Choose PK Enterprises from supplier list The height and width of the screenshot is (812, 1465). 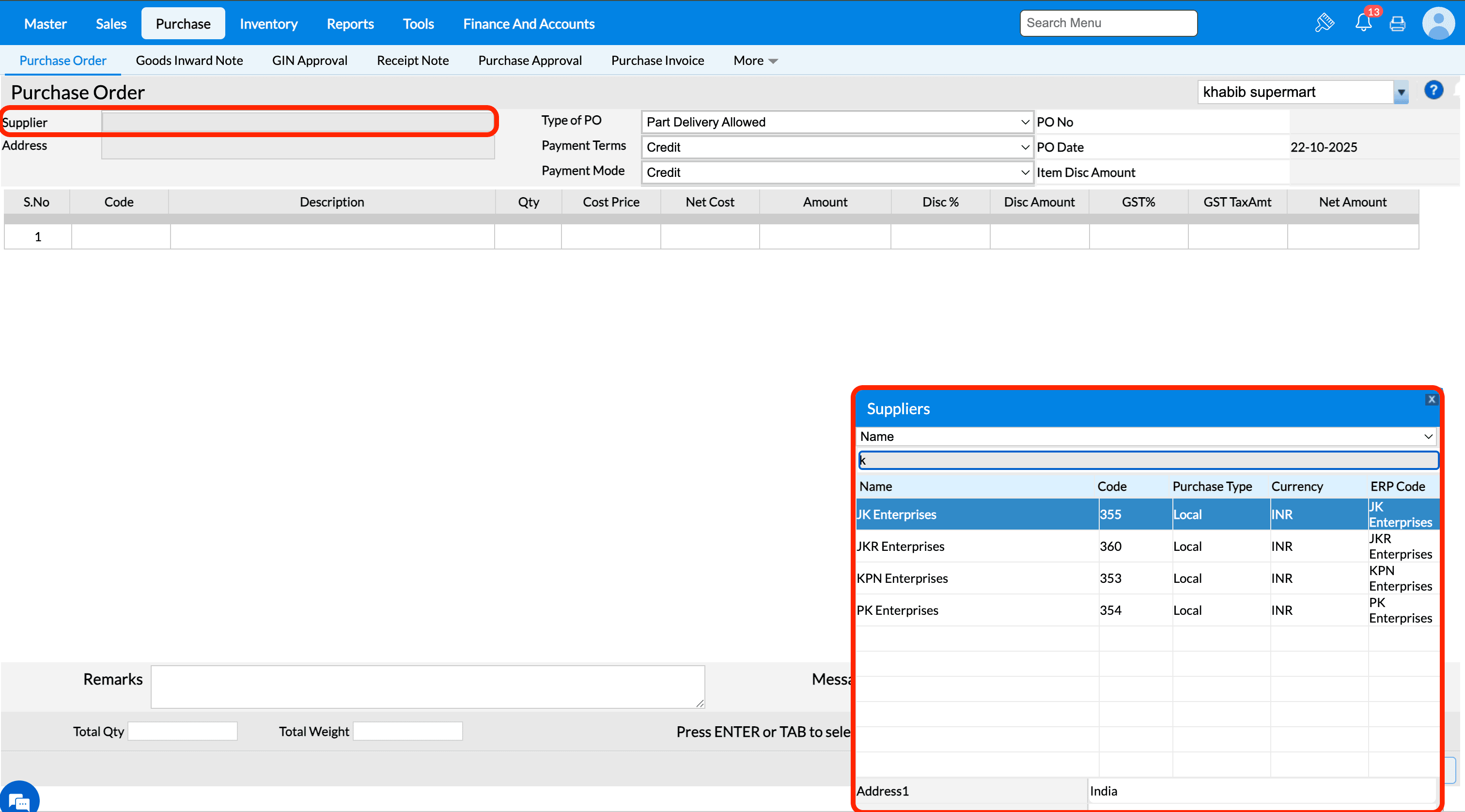(x=897, y=610)
